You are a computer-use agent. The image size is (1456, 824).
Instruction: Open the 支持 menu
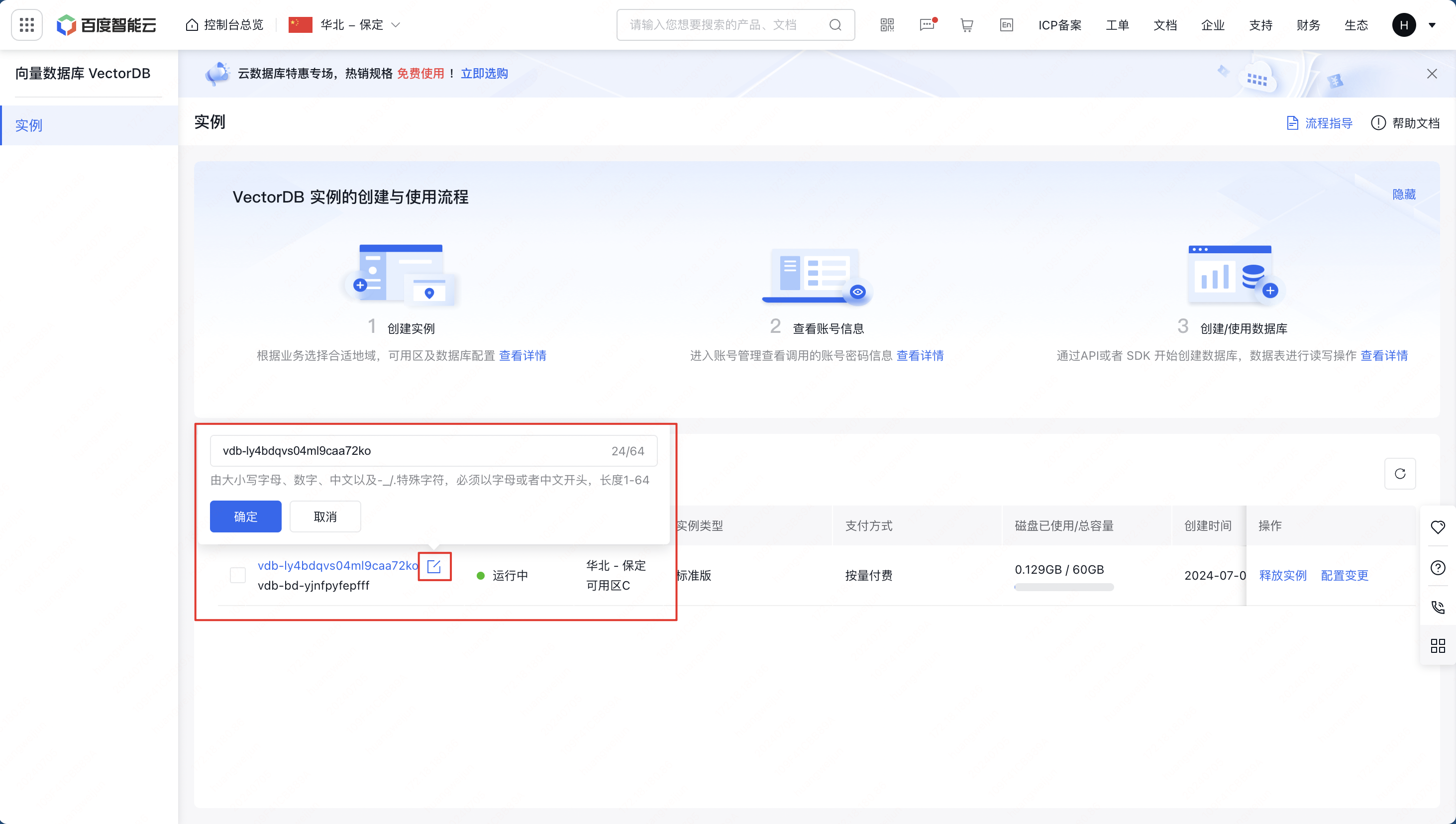click(x=1260, y=25)
